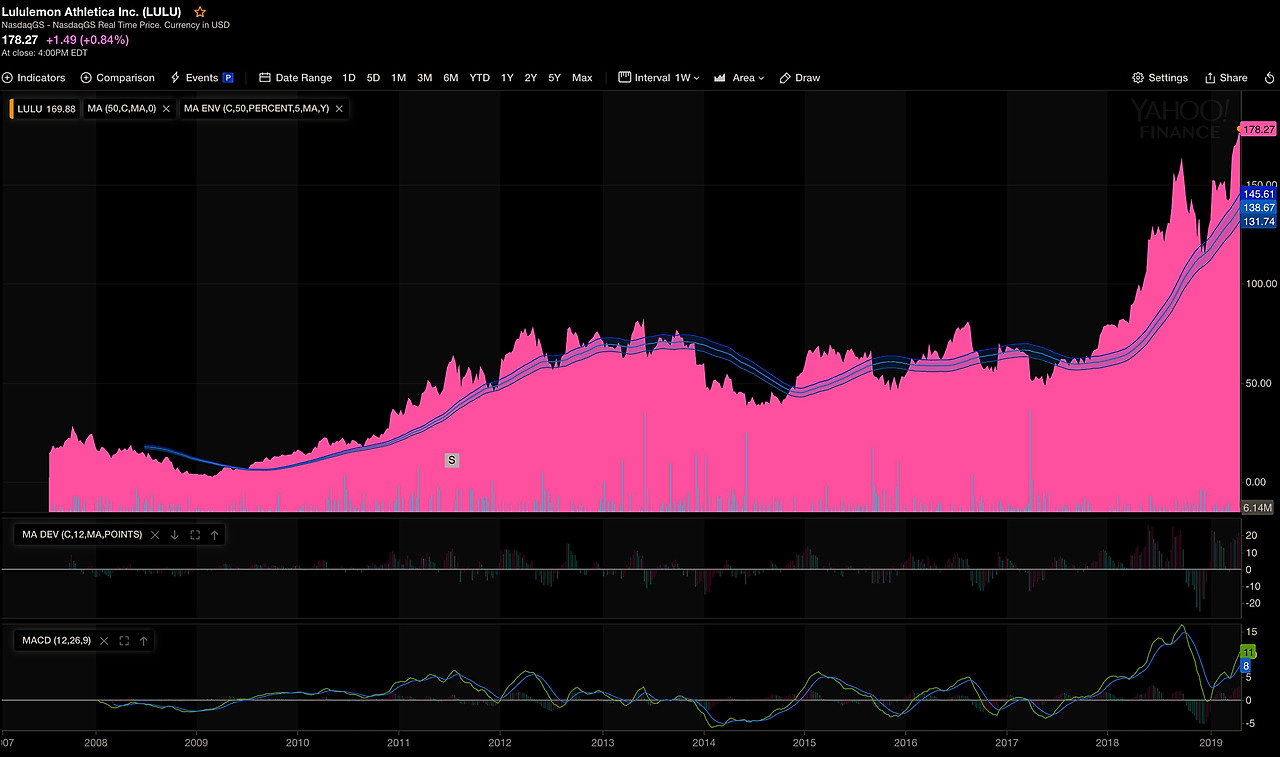Expand the Interval 1W dropdown
The width and height of the screenshot is (1280, 757).
coord(659,78)
